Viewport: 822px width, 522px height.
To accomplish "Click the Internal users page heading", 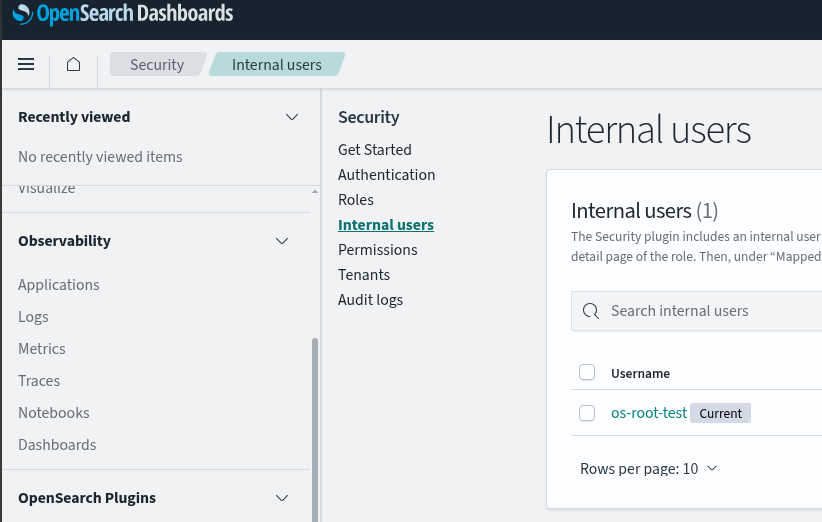I will click(x=648, y=130).
